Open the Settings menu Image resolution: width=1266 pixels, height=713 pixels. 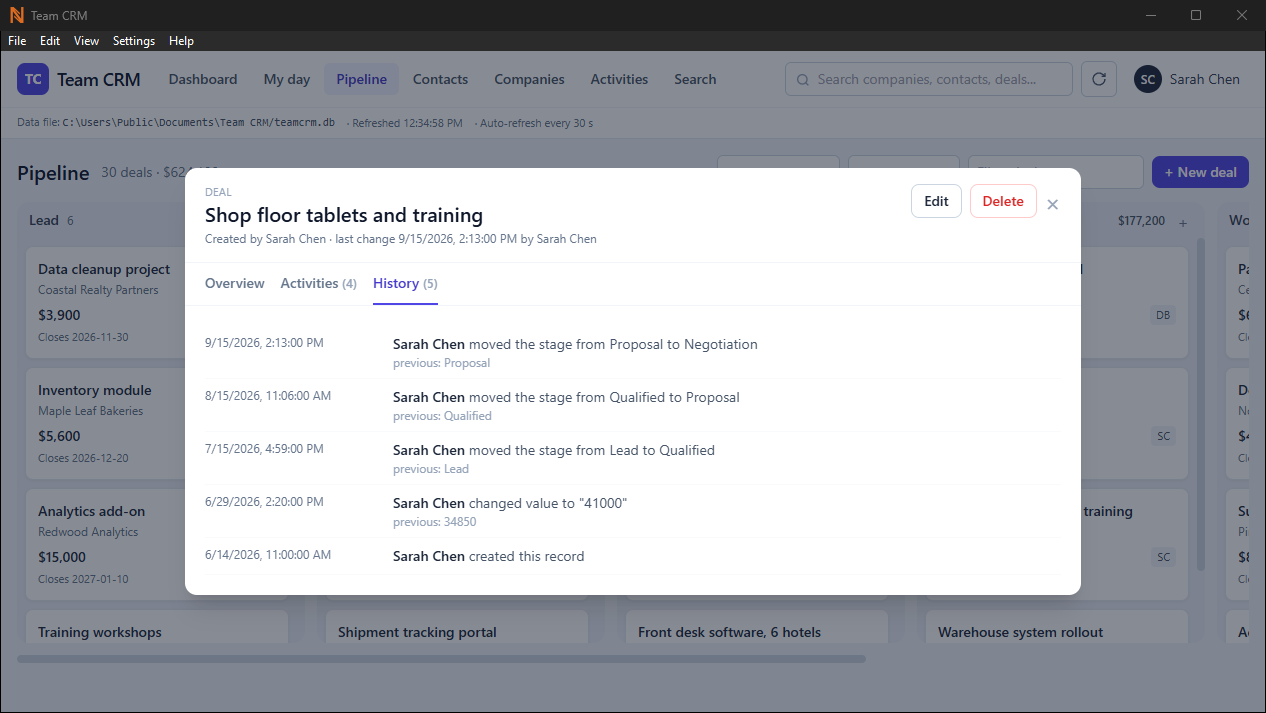coord(134,41)
